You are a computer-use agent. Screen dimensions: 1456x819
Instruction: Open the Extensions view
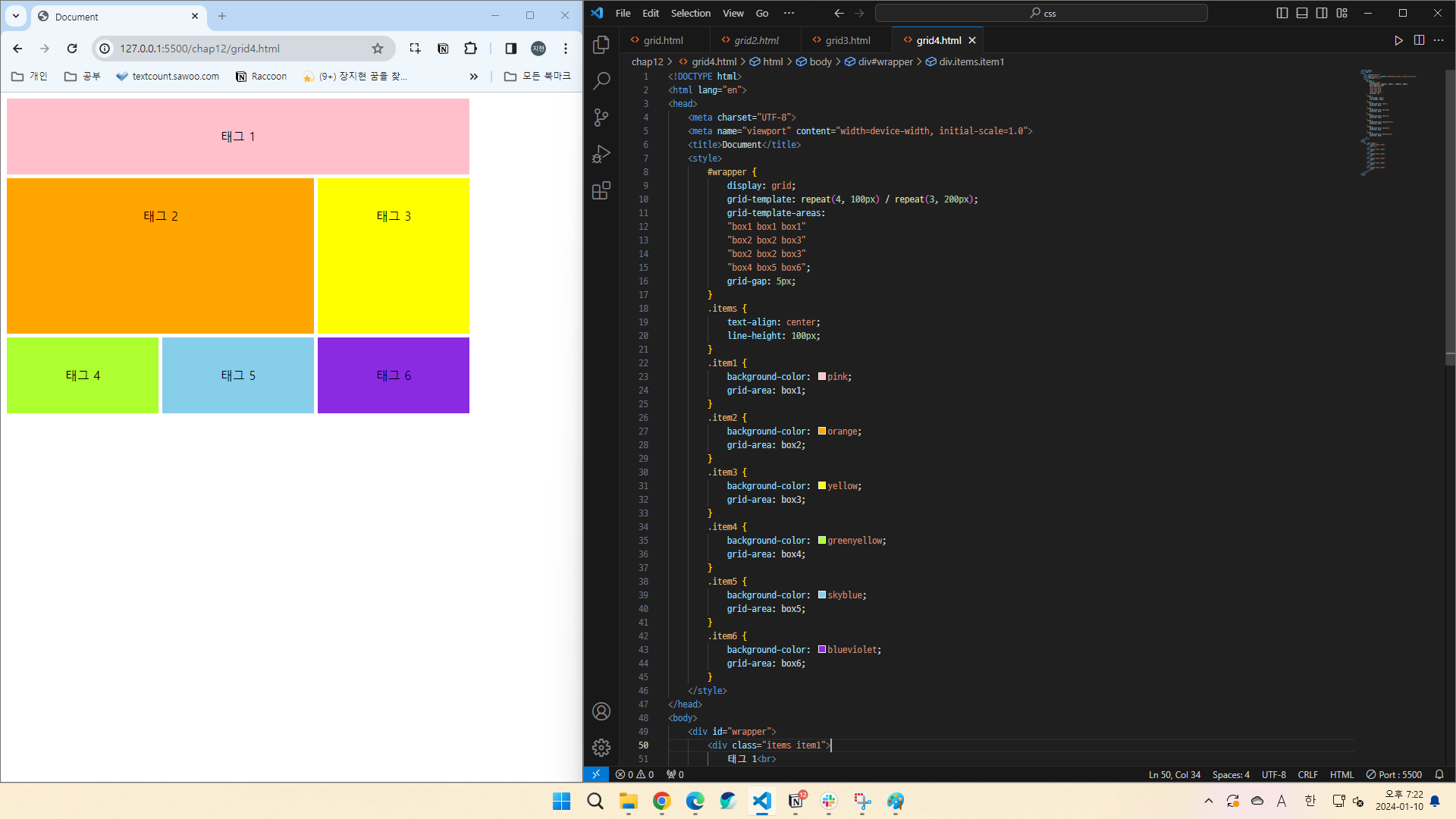click(601, 190)
